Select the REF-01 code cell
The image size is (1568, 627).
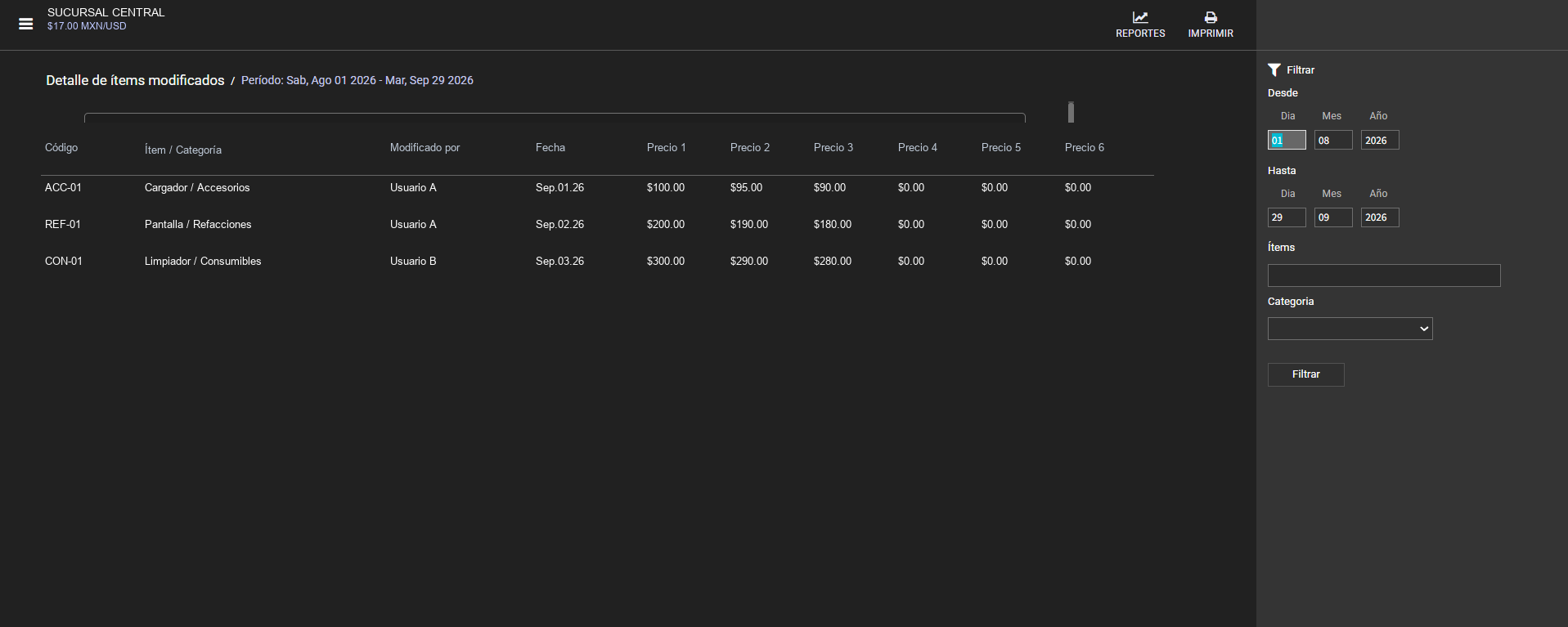[x=63, y=225]
